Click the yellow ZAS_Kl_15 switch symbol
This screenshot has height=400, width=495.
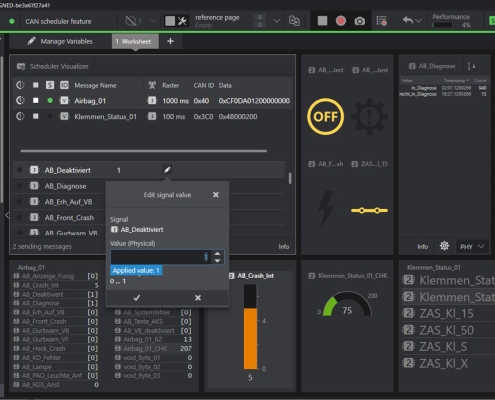tap(369, 210)
